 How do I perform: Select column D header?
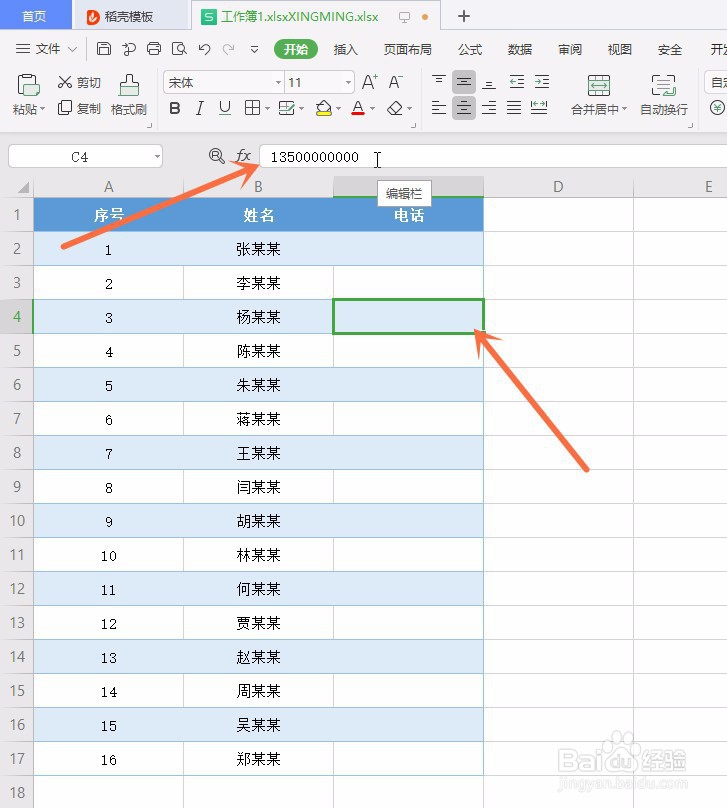click(x=558, y=187)
